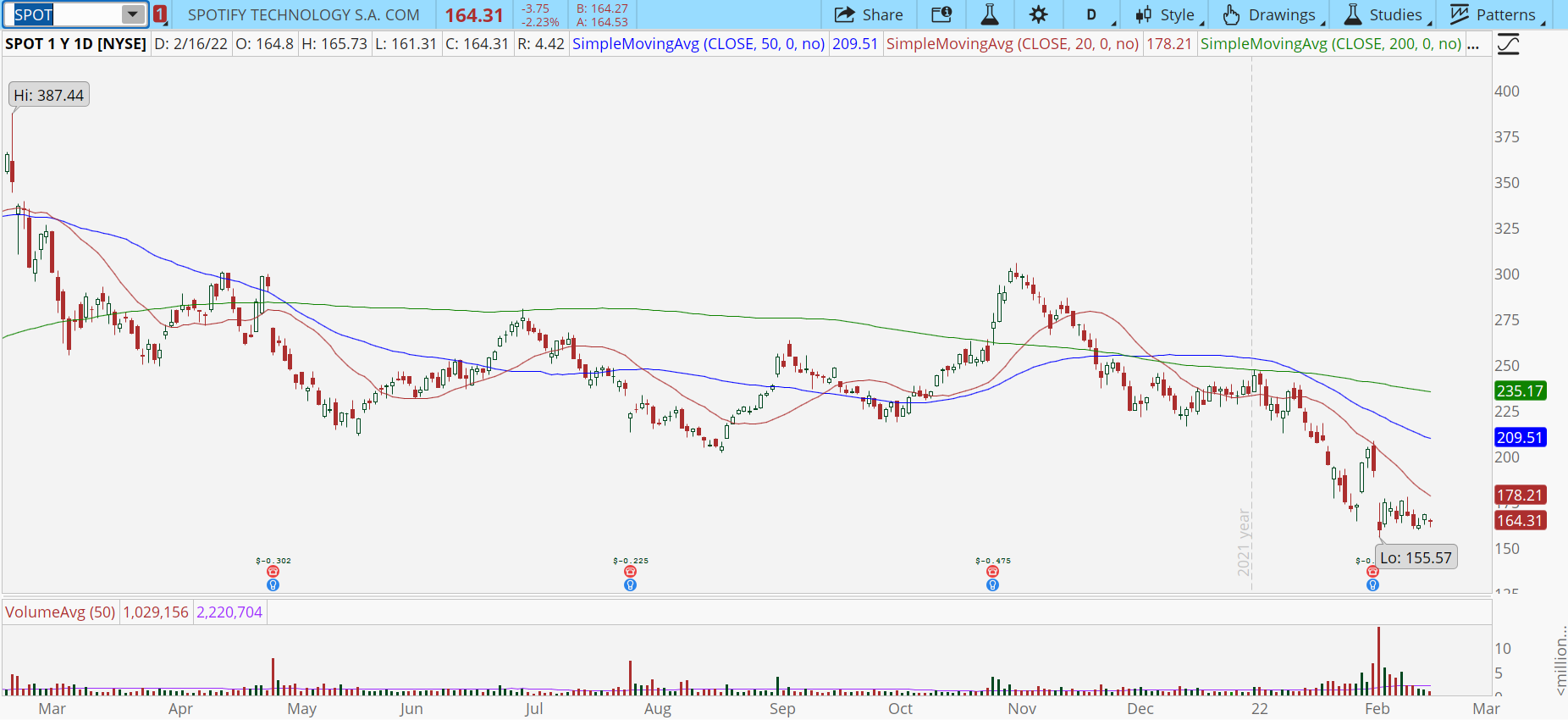The image size is (1568, 720).
Task: Click the blue 209.51 study value
Action: pyautogui.click(x=854, y=44)
